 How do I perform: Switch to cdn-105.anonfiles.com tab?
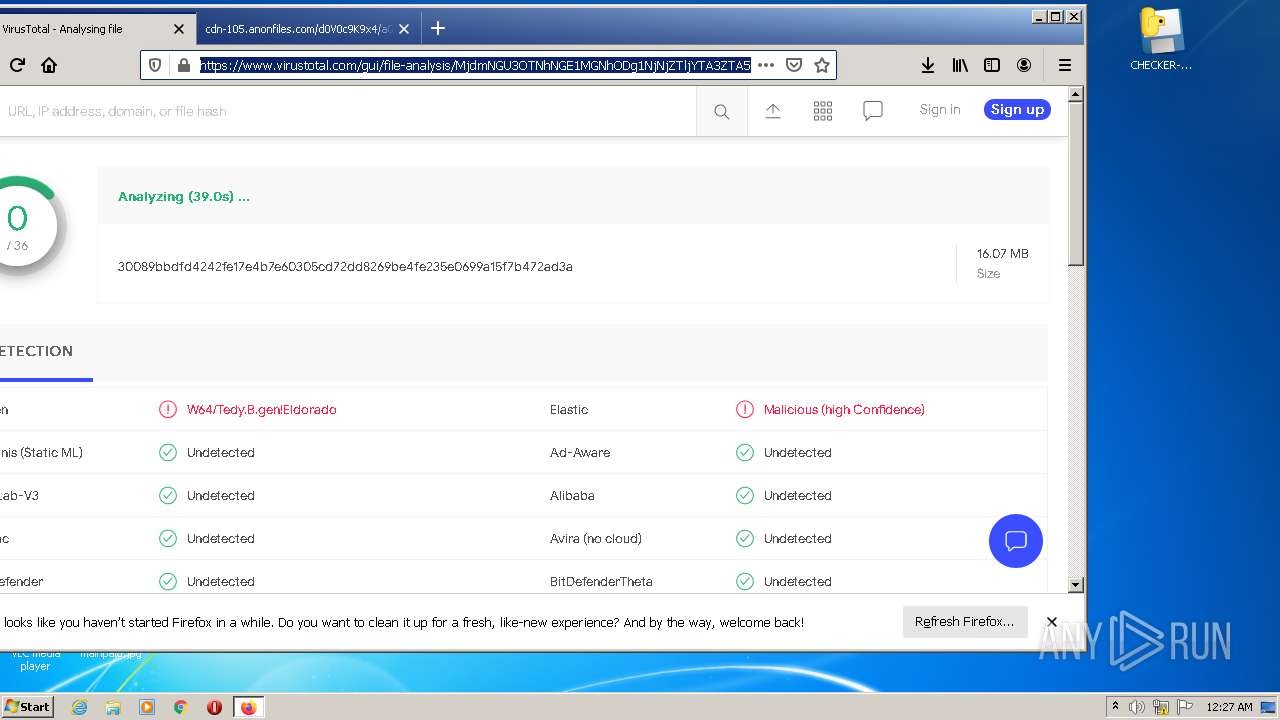[x=298, y=29]
